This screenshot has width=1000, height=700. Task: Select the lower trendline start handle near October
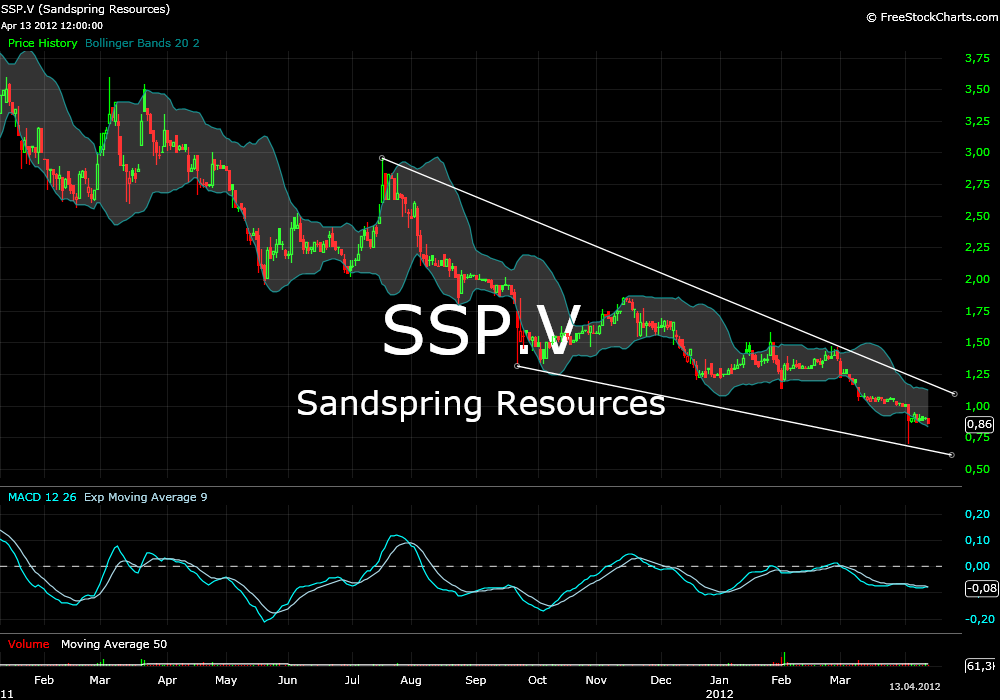click(517, 366)
